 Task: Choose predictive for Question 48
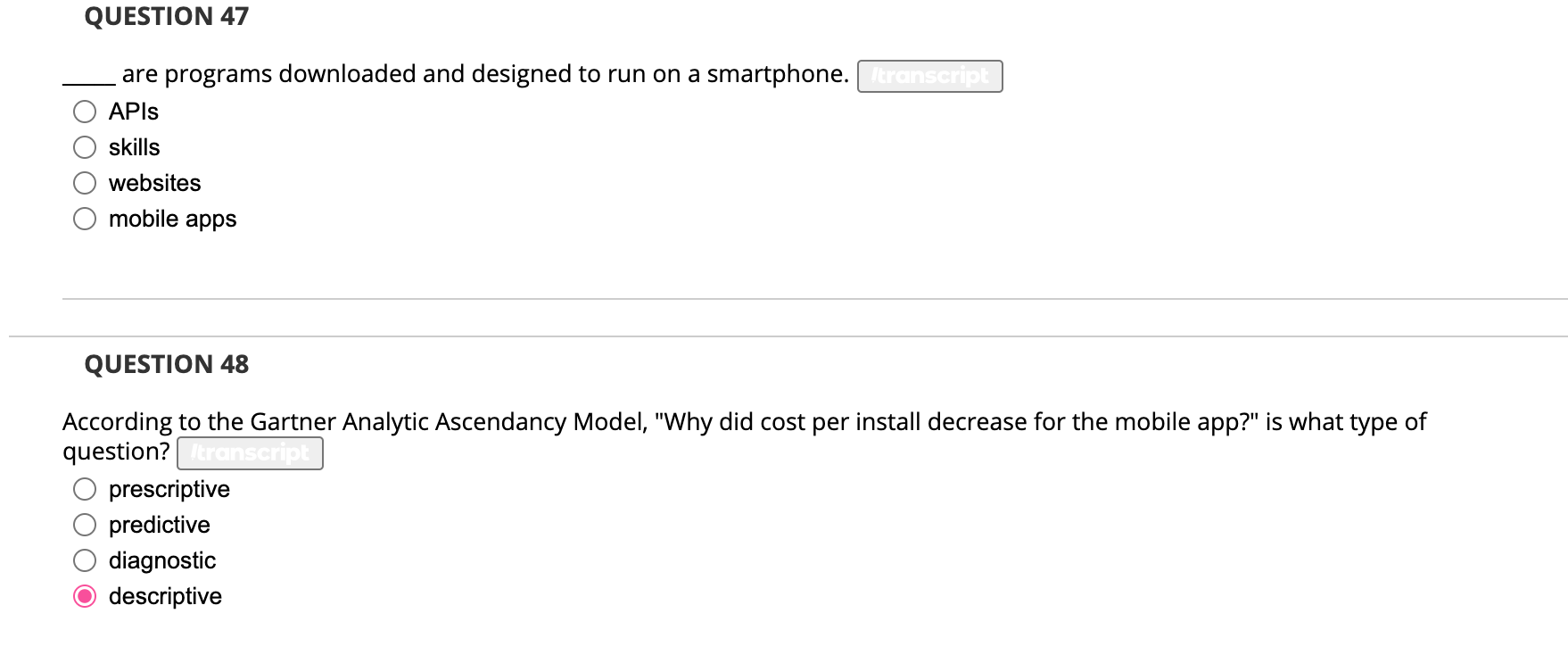85,525
